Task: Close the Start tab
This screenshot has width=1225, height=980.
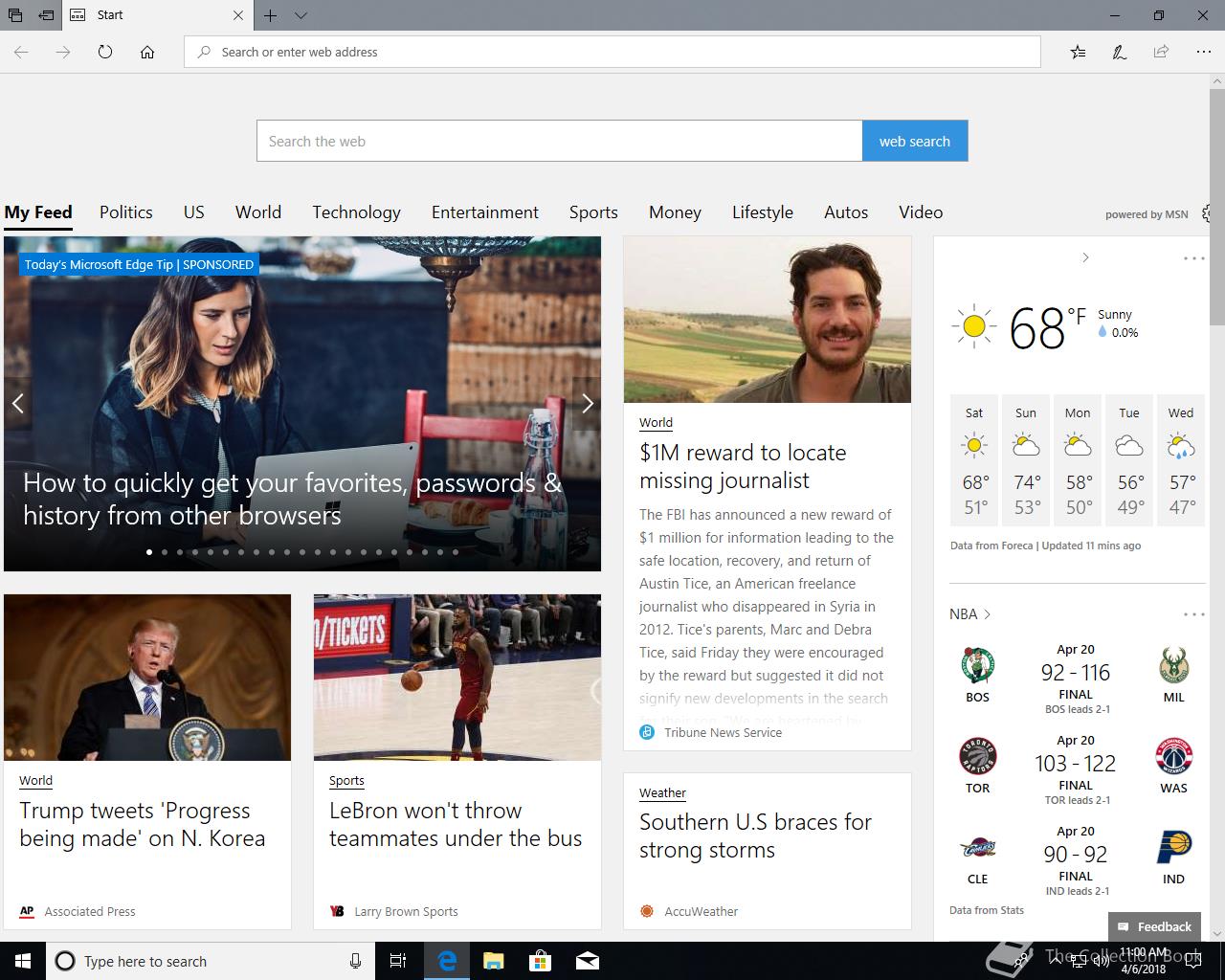Action: [x=238, y=15]
